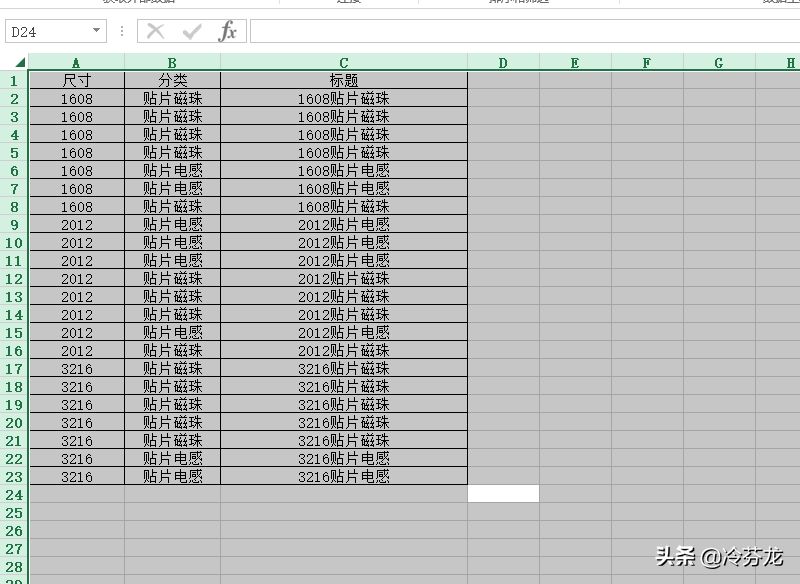Select row 24 header
This screenshot has width=800, height=584.
click(x=14, y=494)
